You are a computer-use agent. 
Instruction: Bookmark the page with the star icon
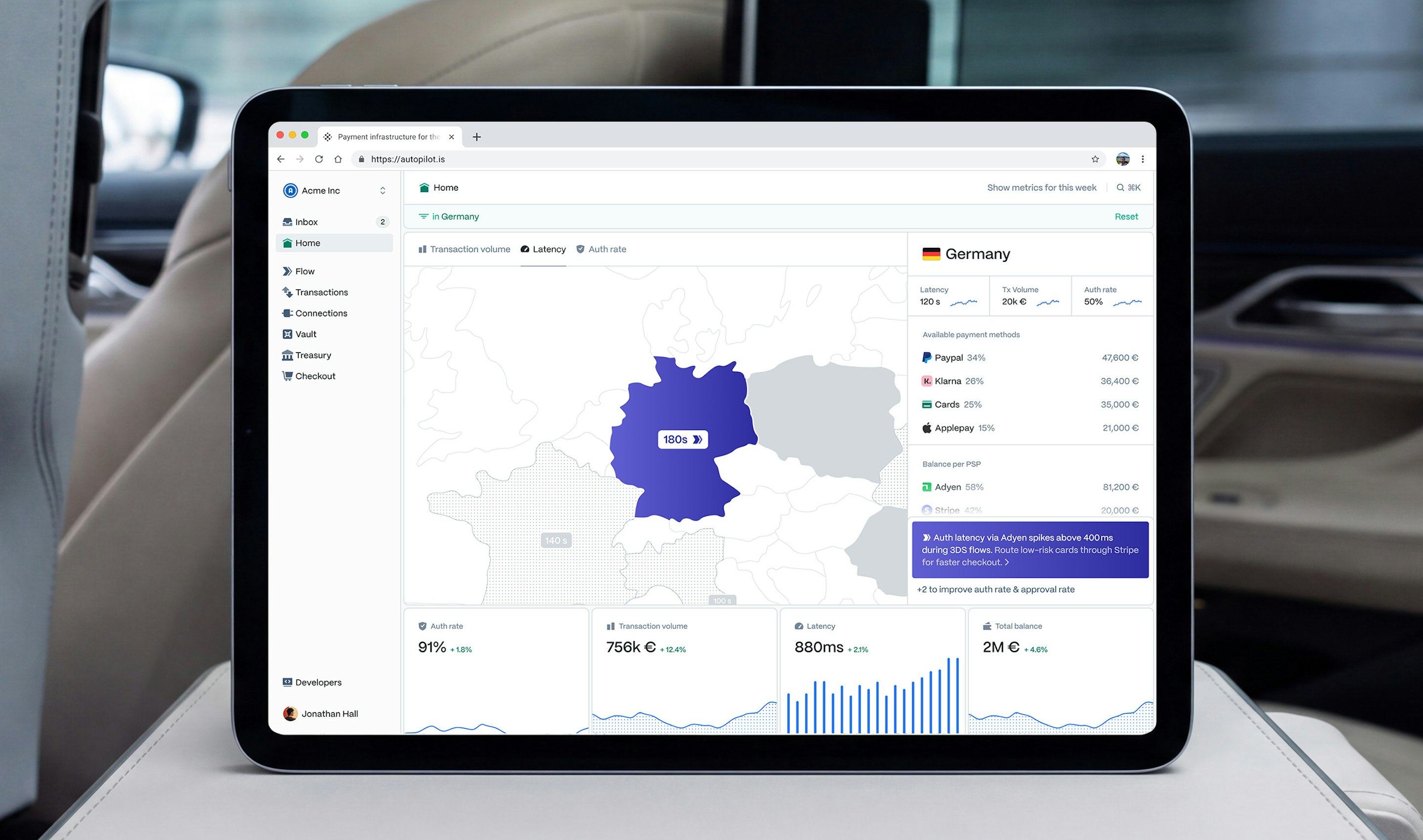point(1095,159)
